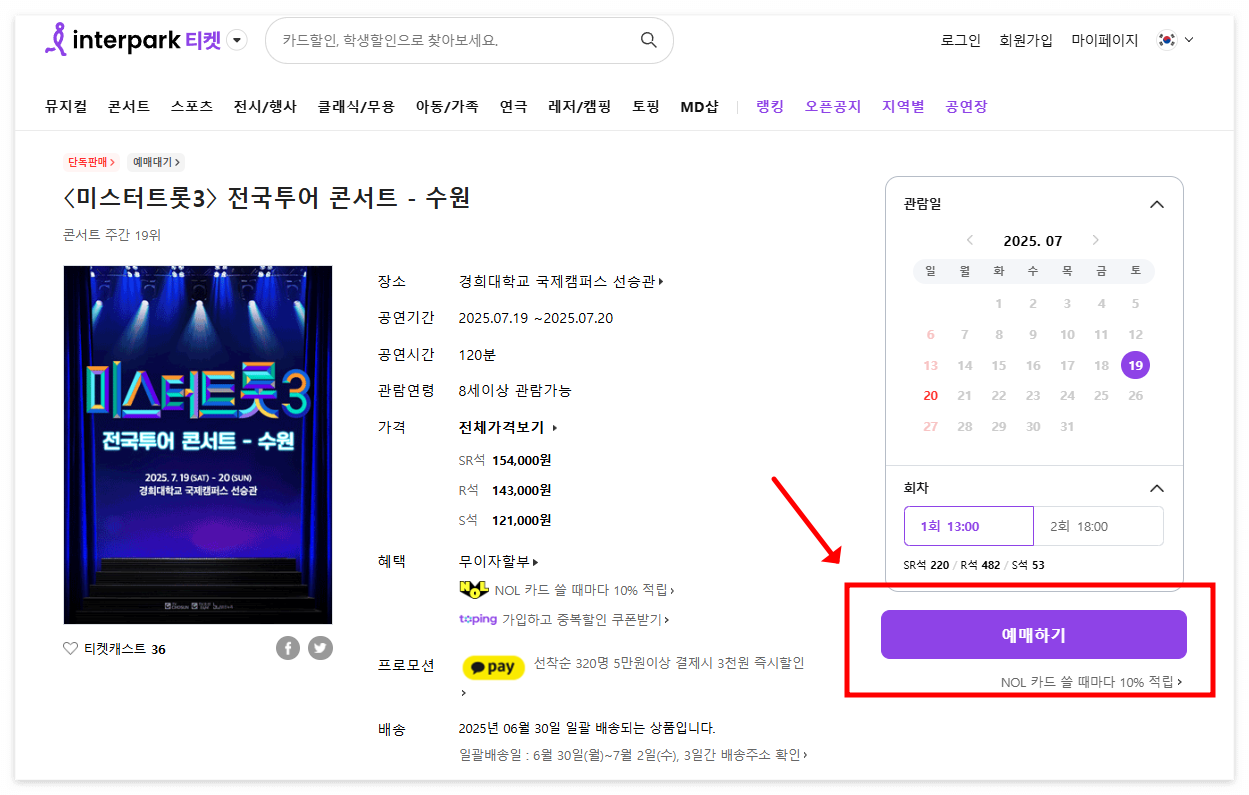Click the search magnifier icon

click(x=649, y=40)
